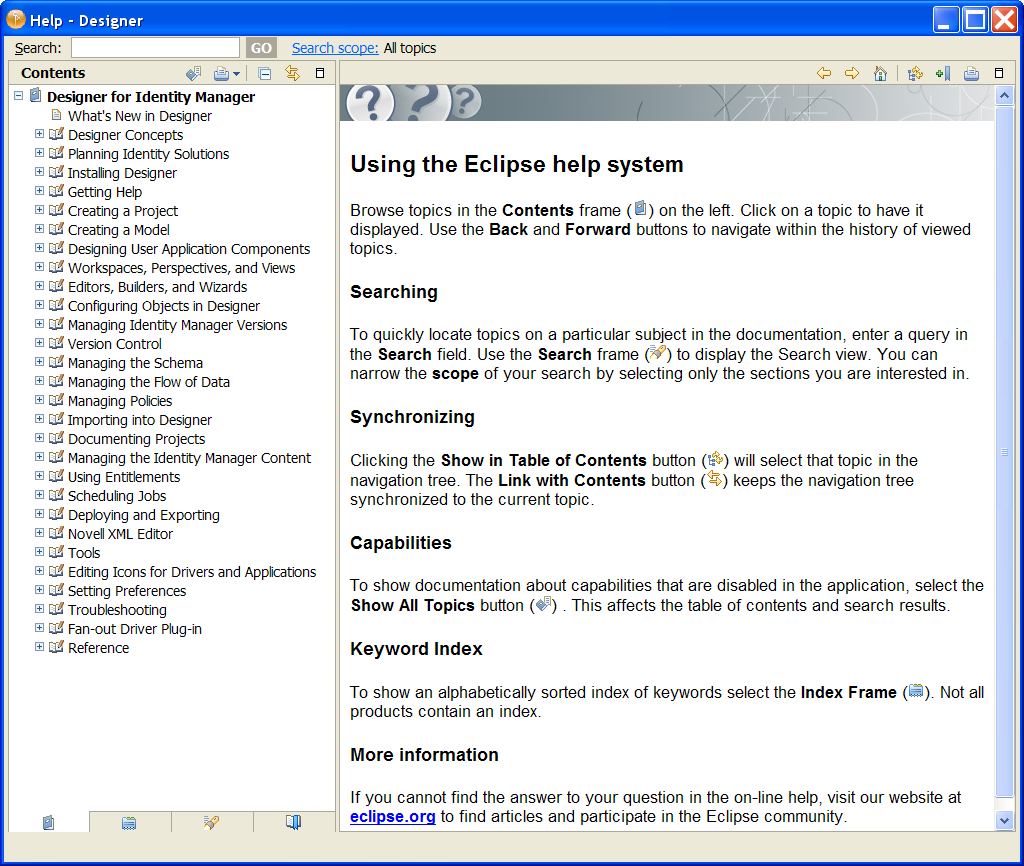Screen dimensions: 1024x866
Task: Click the Bookmark Document icon
Action: pyautogui.click(x=943, y=73)
